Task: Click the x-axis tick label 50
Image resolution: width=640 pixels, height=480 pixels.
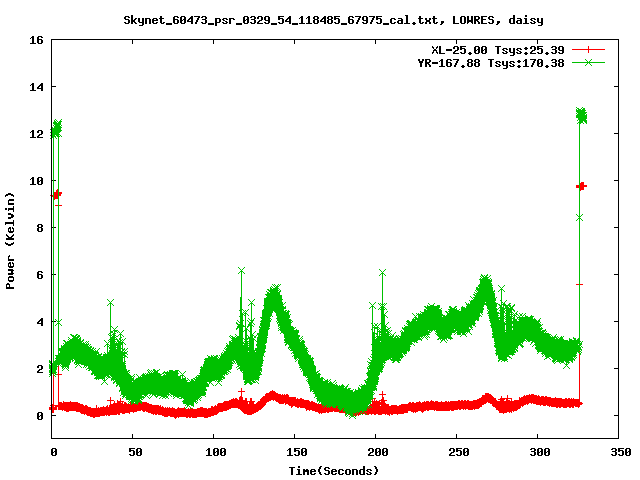Action: click(135, 452)
